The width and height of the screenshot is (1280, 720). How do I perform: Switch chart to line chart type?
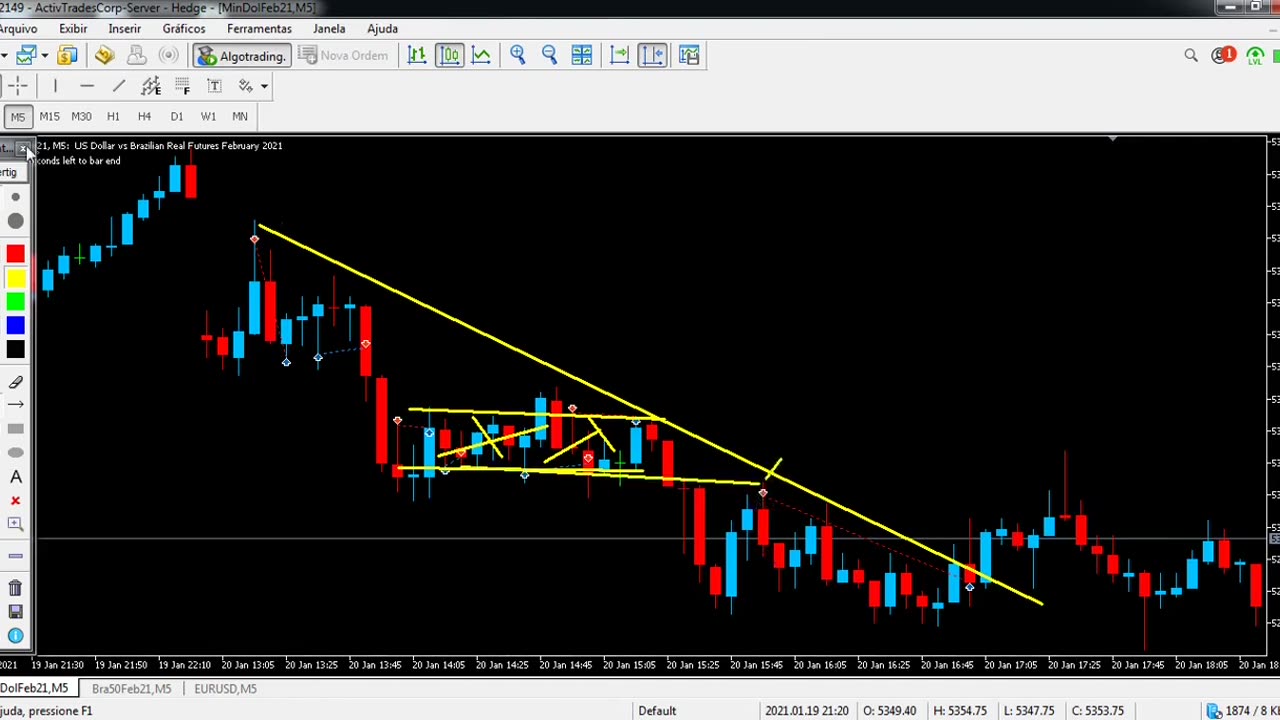[481, 55]
